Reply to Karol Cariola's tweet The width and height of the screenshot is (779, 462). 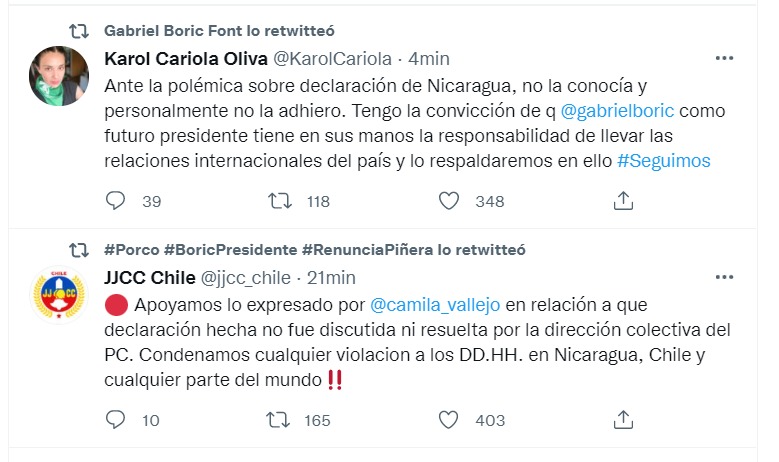pos(116,201)
